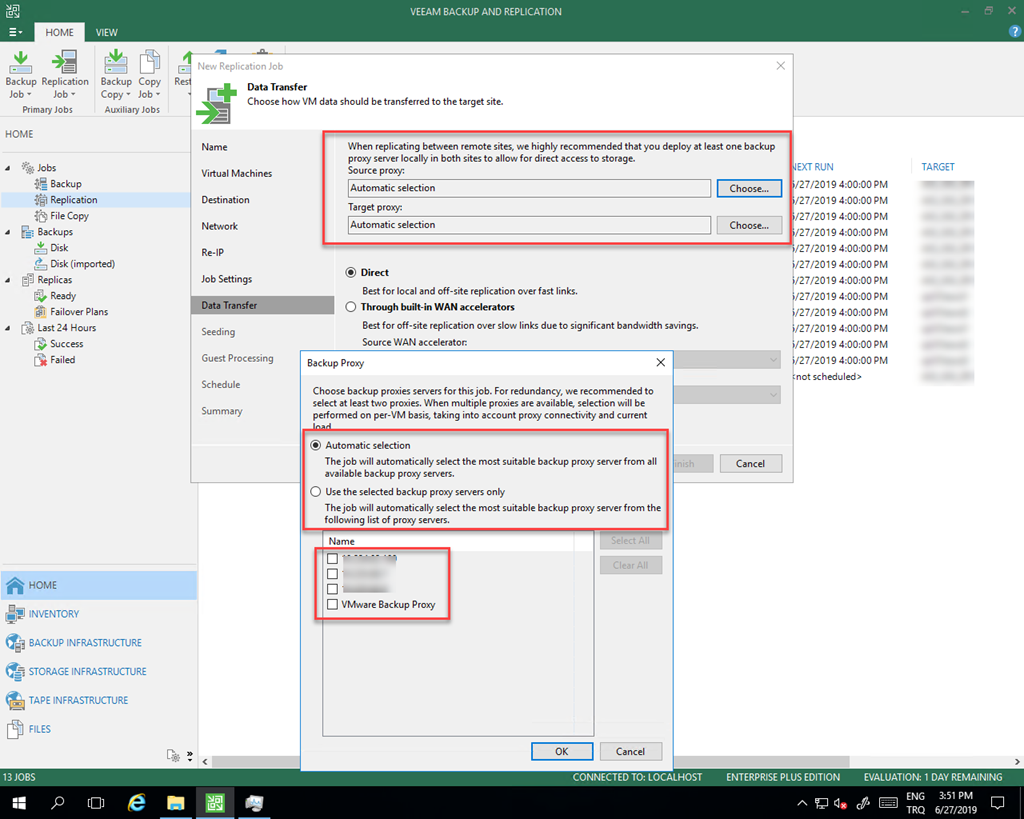Screen dimensions: 1024x819
Task: Select Through built-in WAN accelerators option
Action: (x=351, y=307)
